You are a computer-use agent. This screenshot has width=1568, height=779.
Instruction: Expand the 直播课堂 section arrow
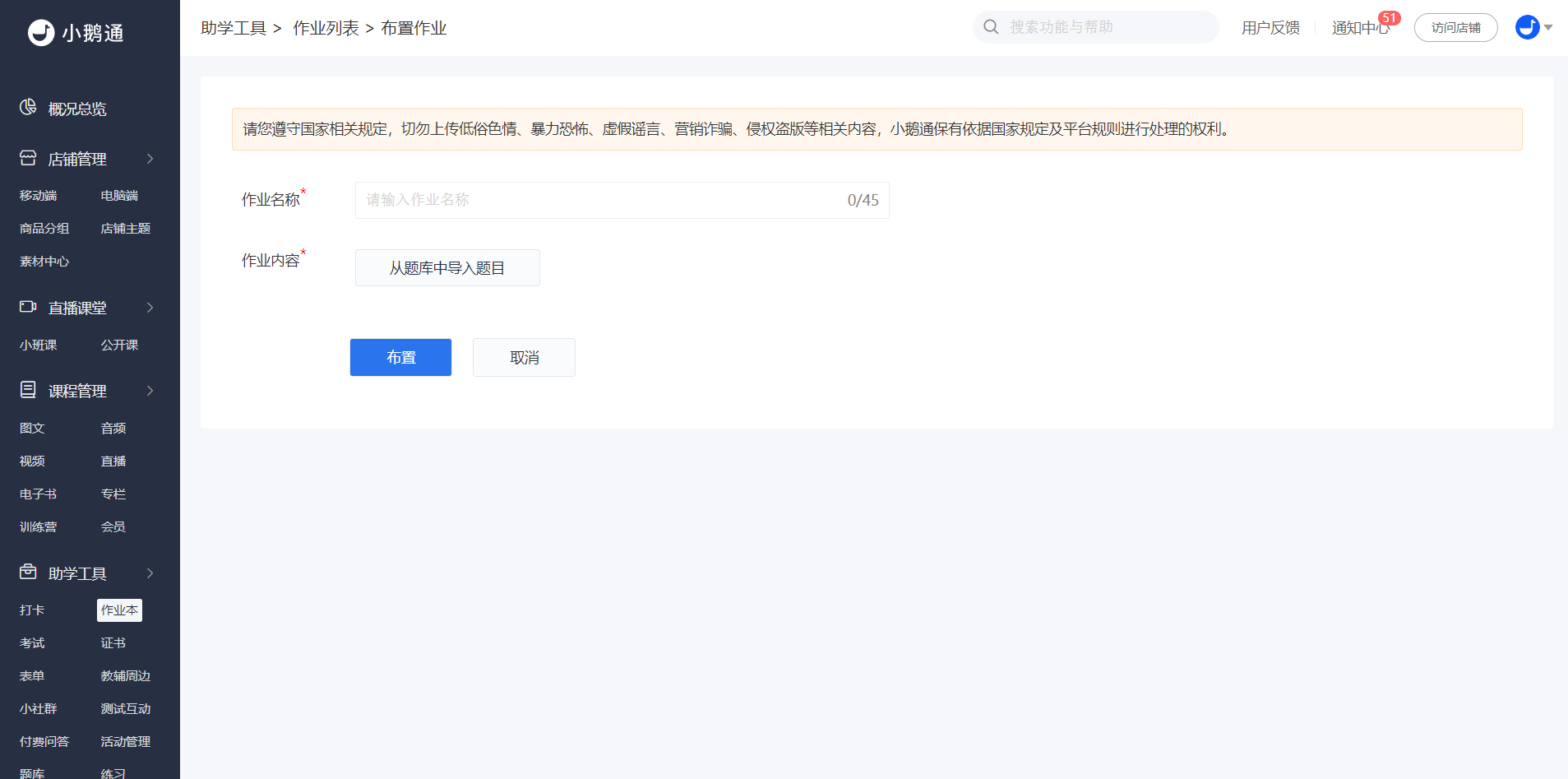coord(150,308)
